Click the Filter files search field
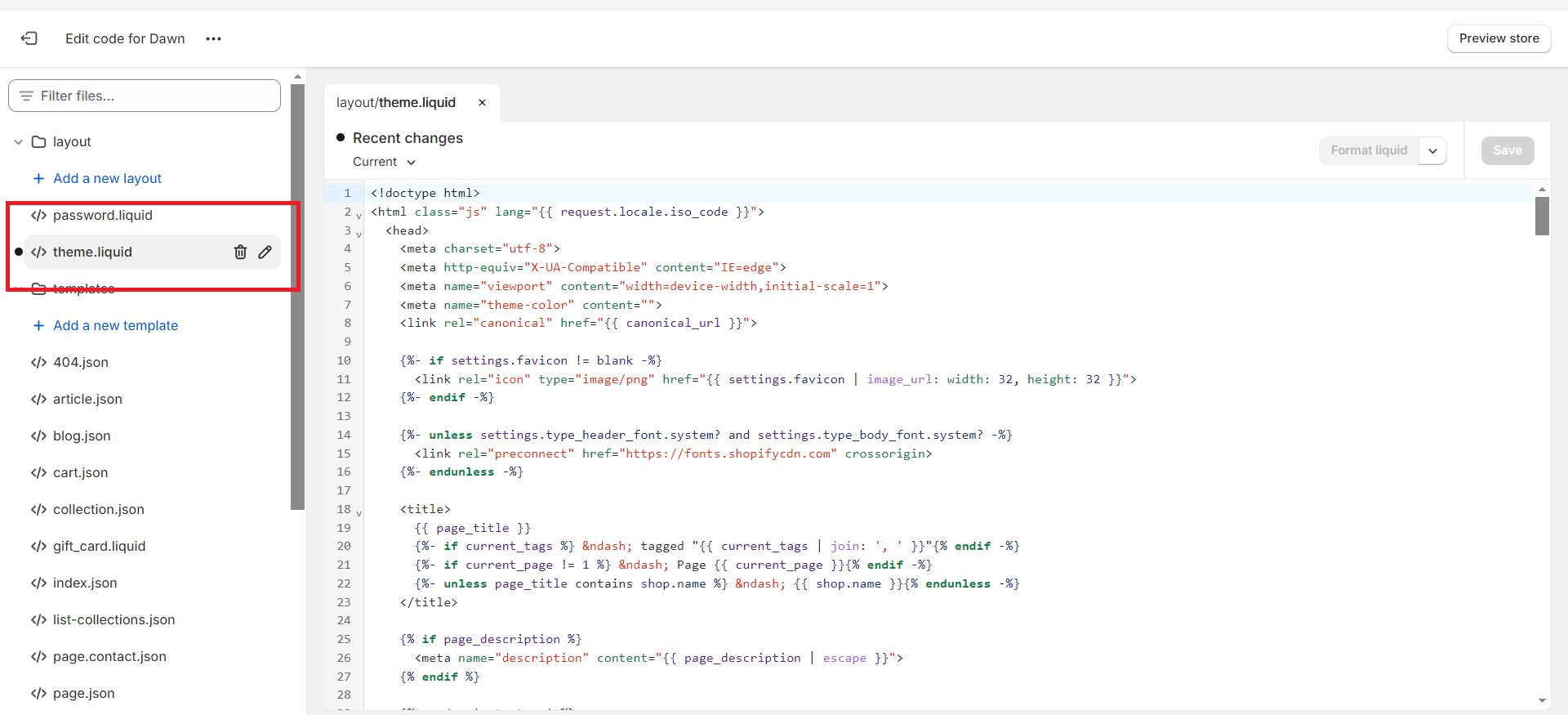 tap(145, 96)
